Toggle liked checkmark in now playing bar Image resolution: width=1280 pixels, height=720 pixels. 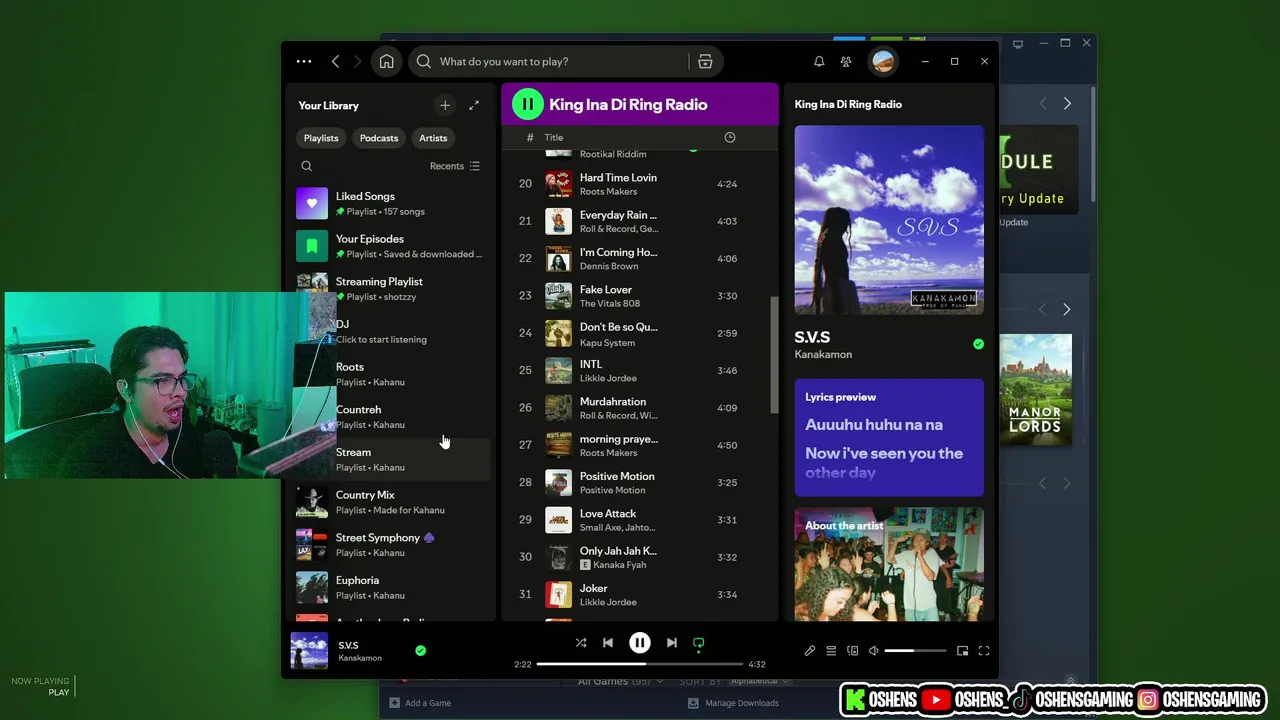(420, 650)
